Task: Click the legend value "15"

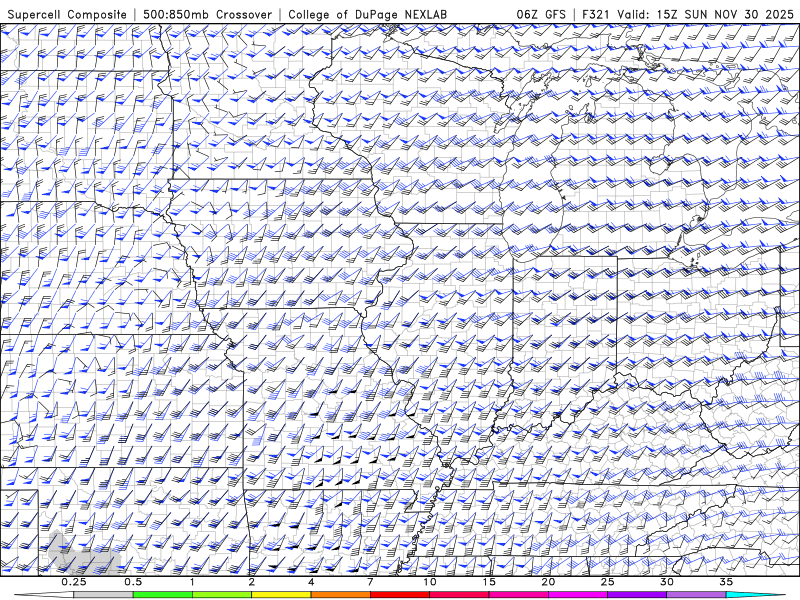Action: 489,582
